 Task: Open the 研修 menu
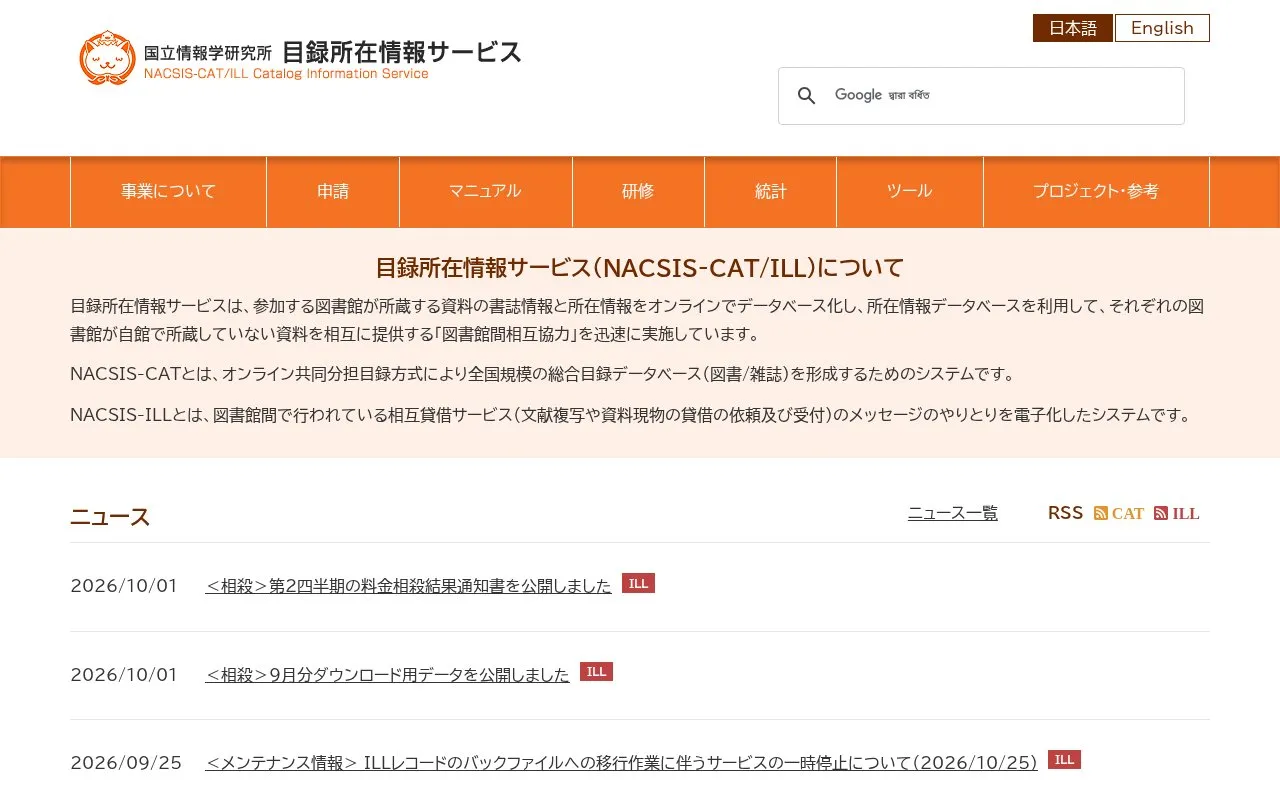click(x=638, y=192)
